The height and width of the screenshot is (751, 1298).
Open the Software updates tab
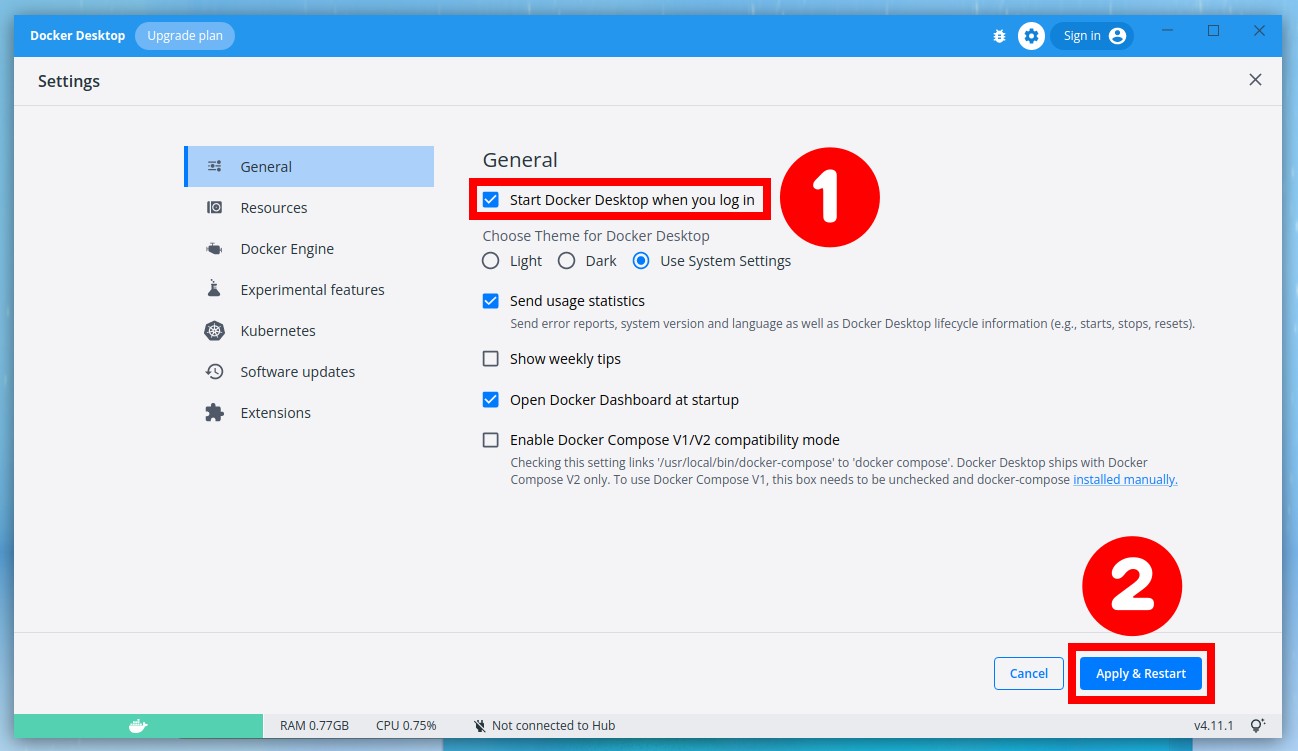click(x=309, y=372)
